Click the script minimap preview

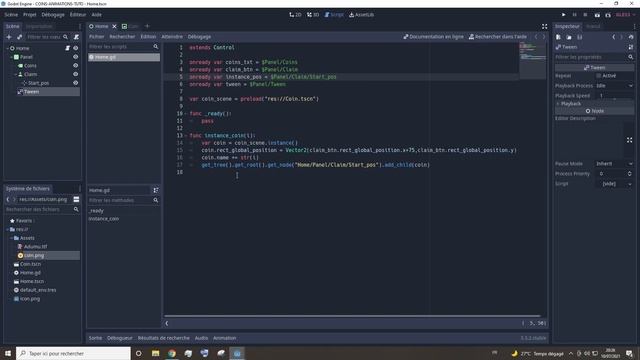[x=533, y=61]
